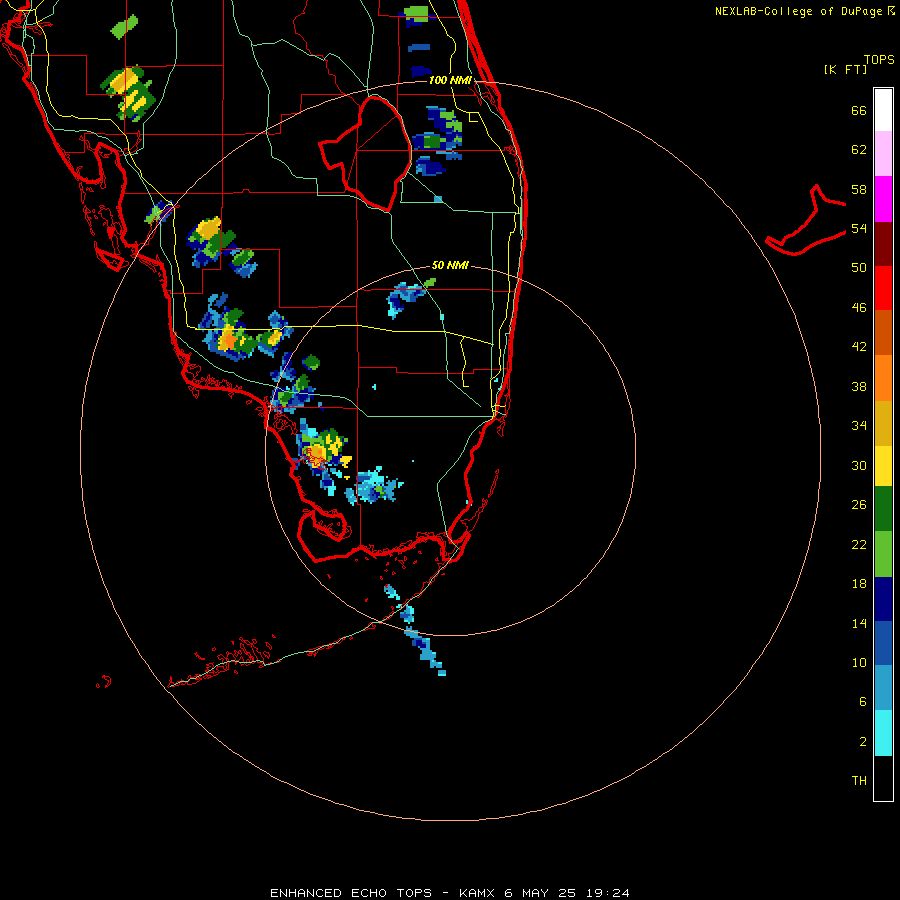The image size is (900, 900).
Task: Click the [K FT] units label
Action: [x=845, y=69]
